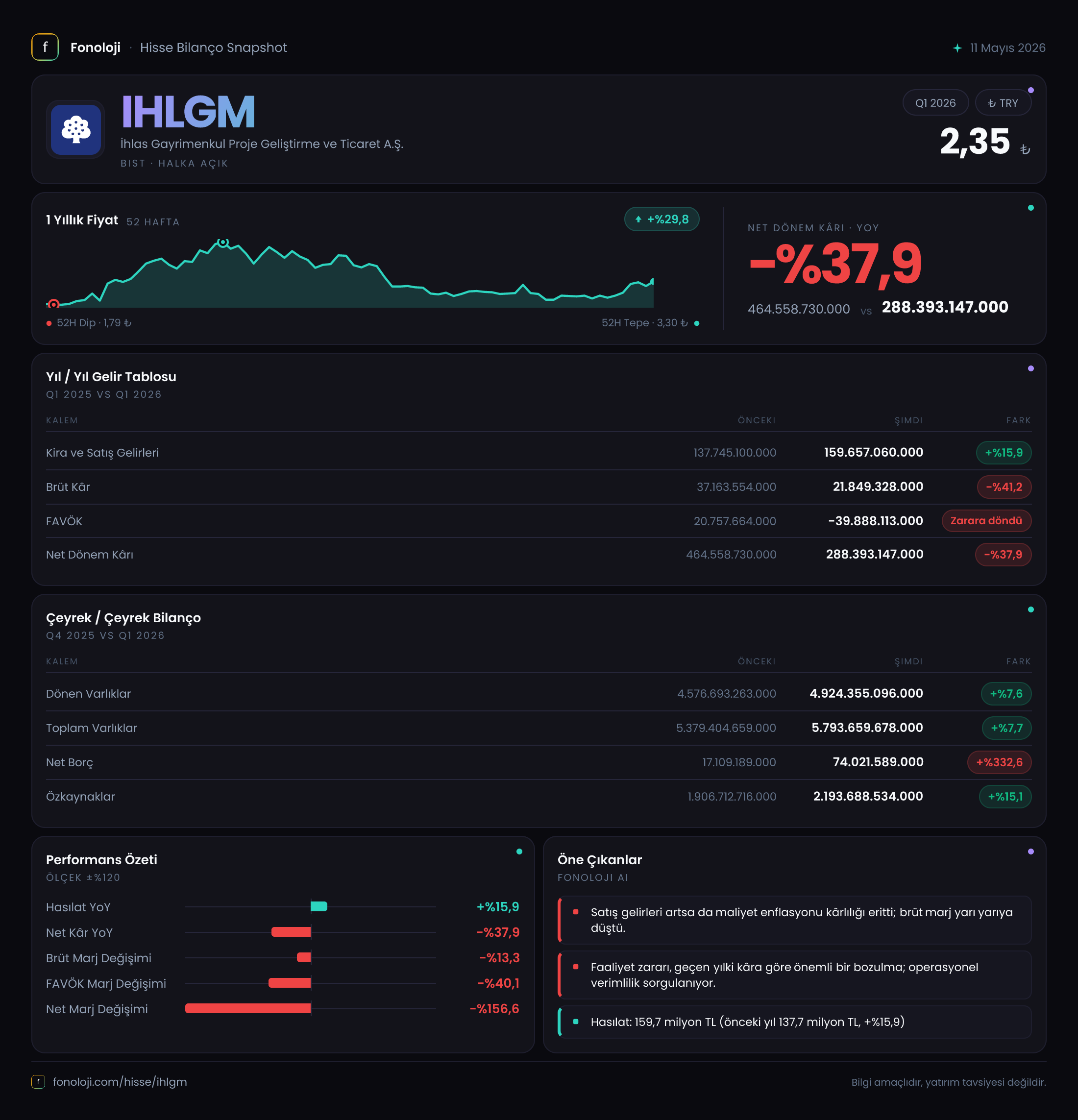This screenshot has height=1120, width=1078.
Task: Click the Brüt Kâr row label
Action: pos(68,487)
